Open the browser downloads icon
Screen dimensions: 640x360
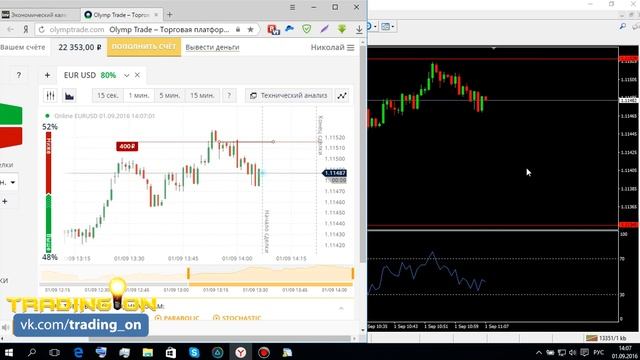click(359, 29)
